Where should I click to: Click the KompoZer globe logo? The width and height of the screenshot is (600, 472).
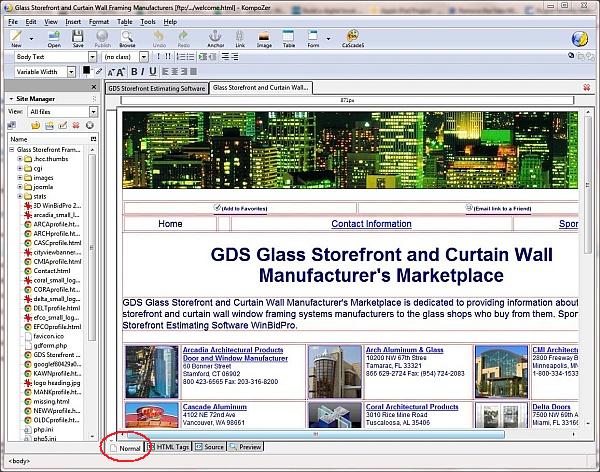coord(580,39)
